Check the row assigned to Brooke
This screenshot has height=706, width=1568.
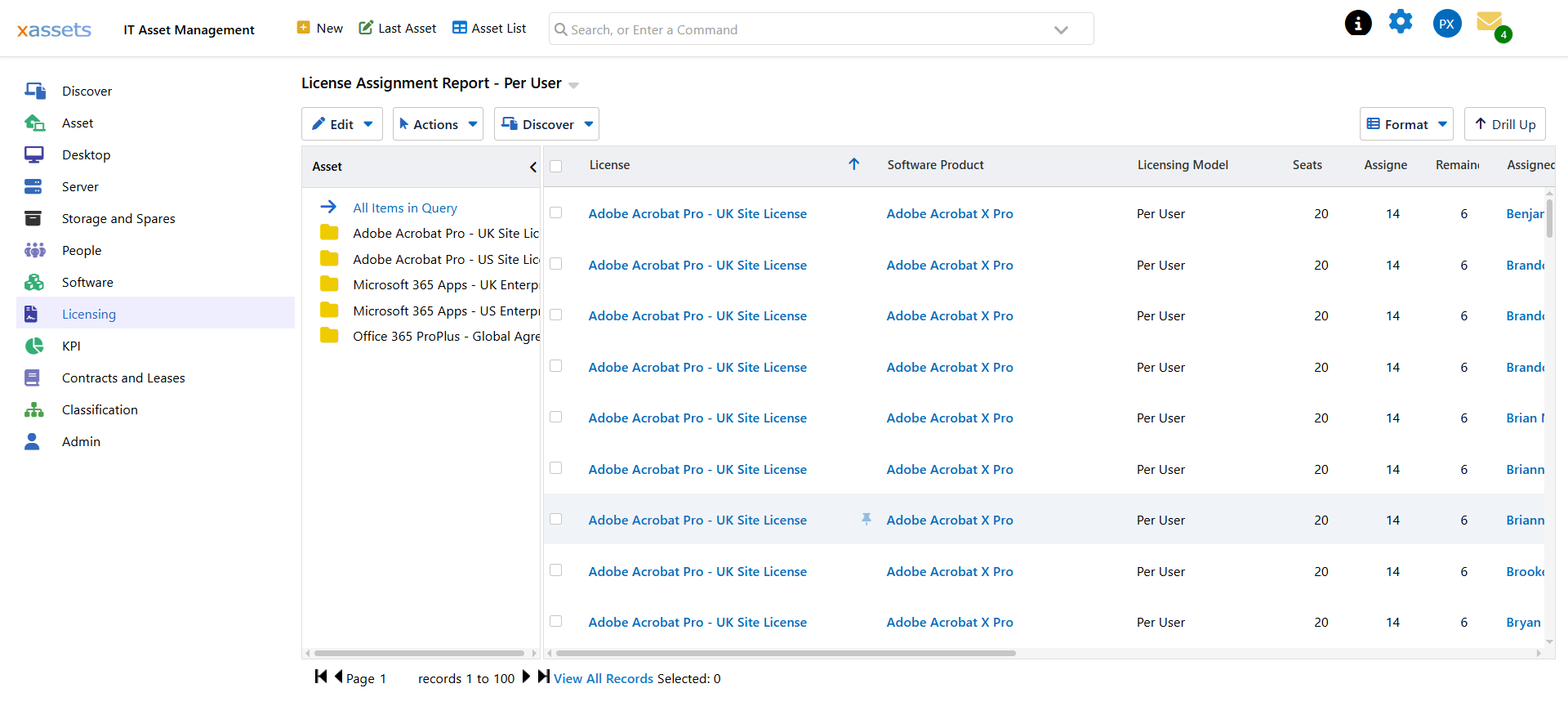[x=556, y=570]
